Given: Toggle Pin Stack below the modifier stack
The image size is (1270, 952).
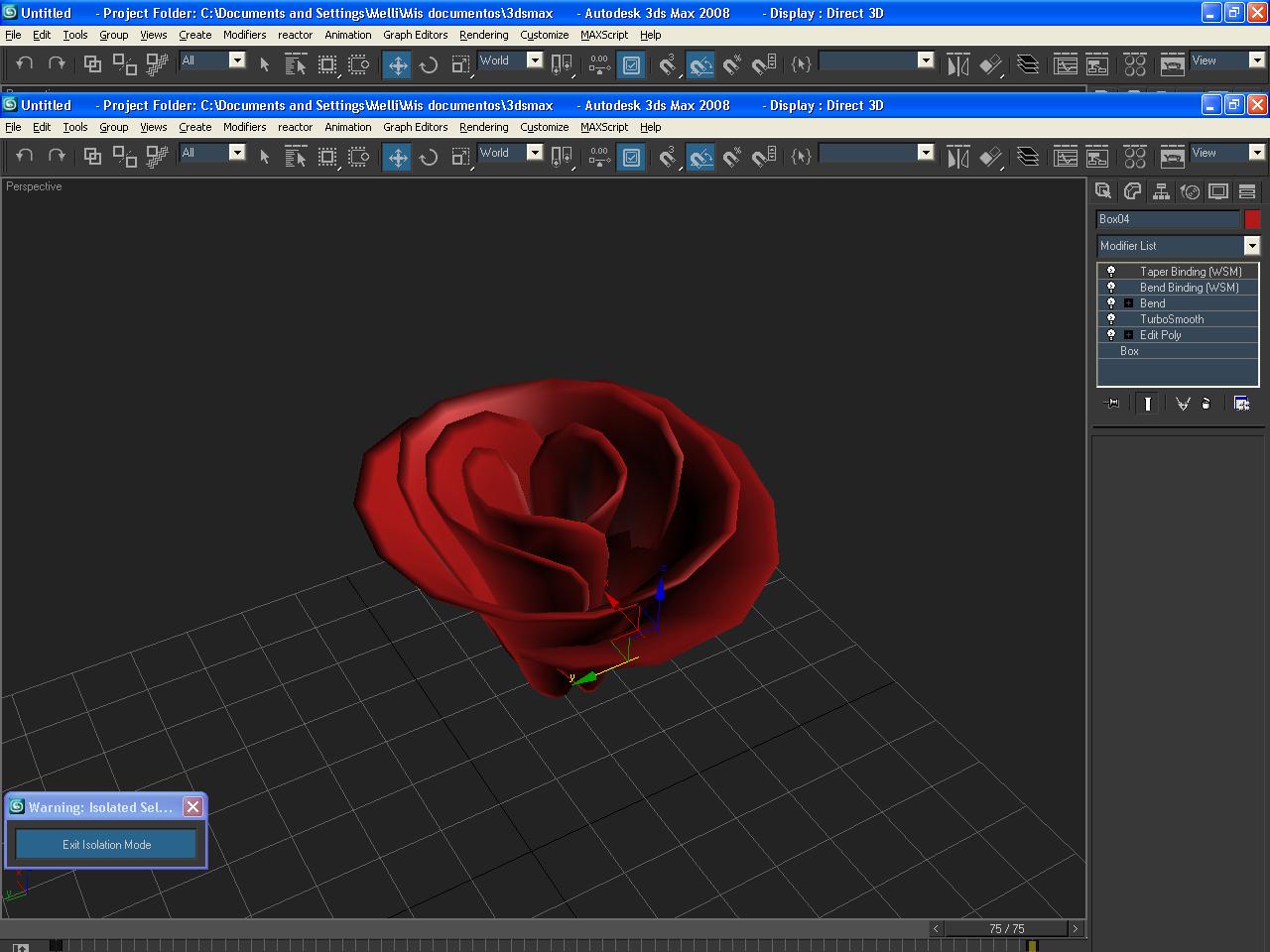Looking at the screenshot, I should tap(1112, 404).
